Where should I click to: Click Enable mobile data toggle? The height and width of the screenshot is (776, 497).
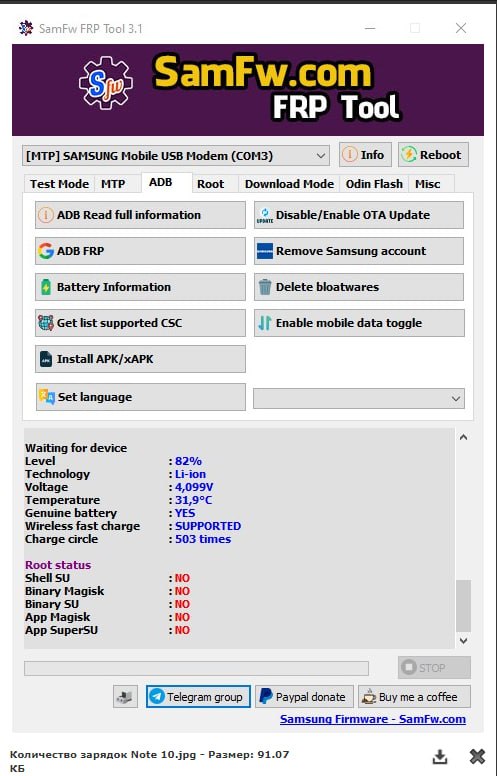[x=359, y=323]
